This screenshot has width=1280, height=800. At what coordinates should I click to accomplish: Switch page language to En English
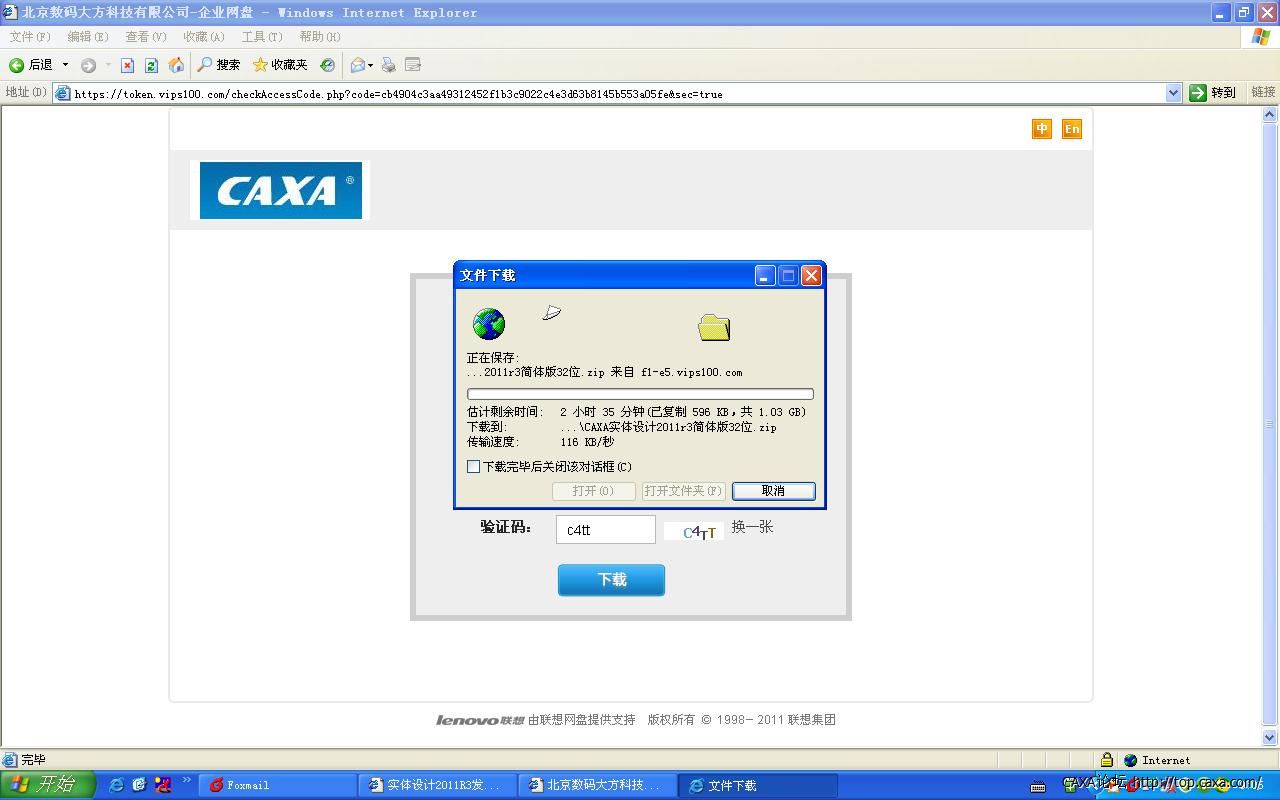[x=1072, y=129]
